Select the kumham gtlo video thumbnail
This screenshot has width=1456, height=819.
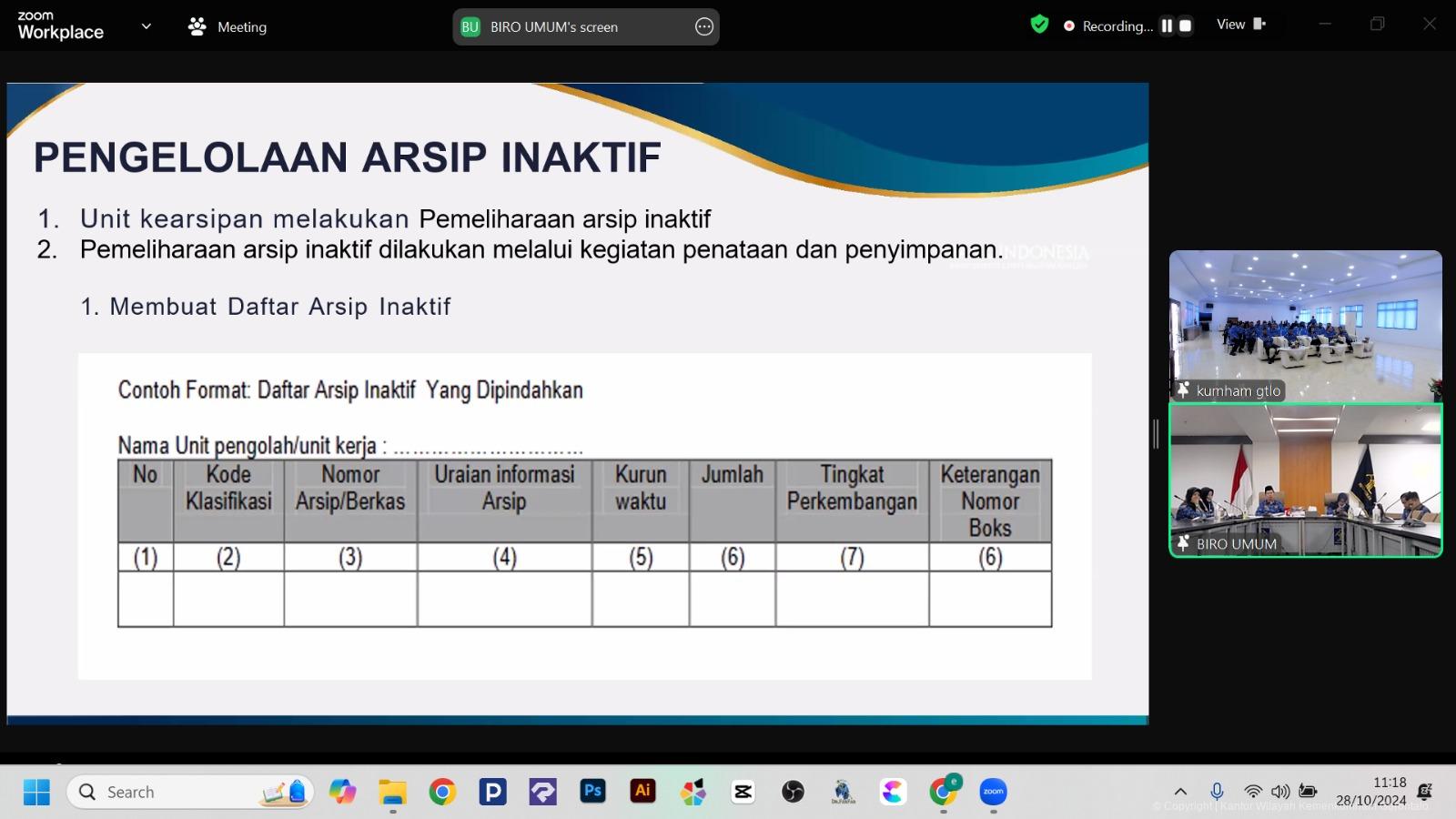tap(1306, 326)
